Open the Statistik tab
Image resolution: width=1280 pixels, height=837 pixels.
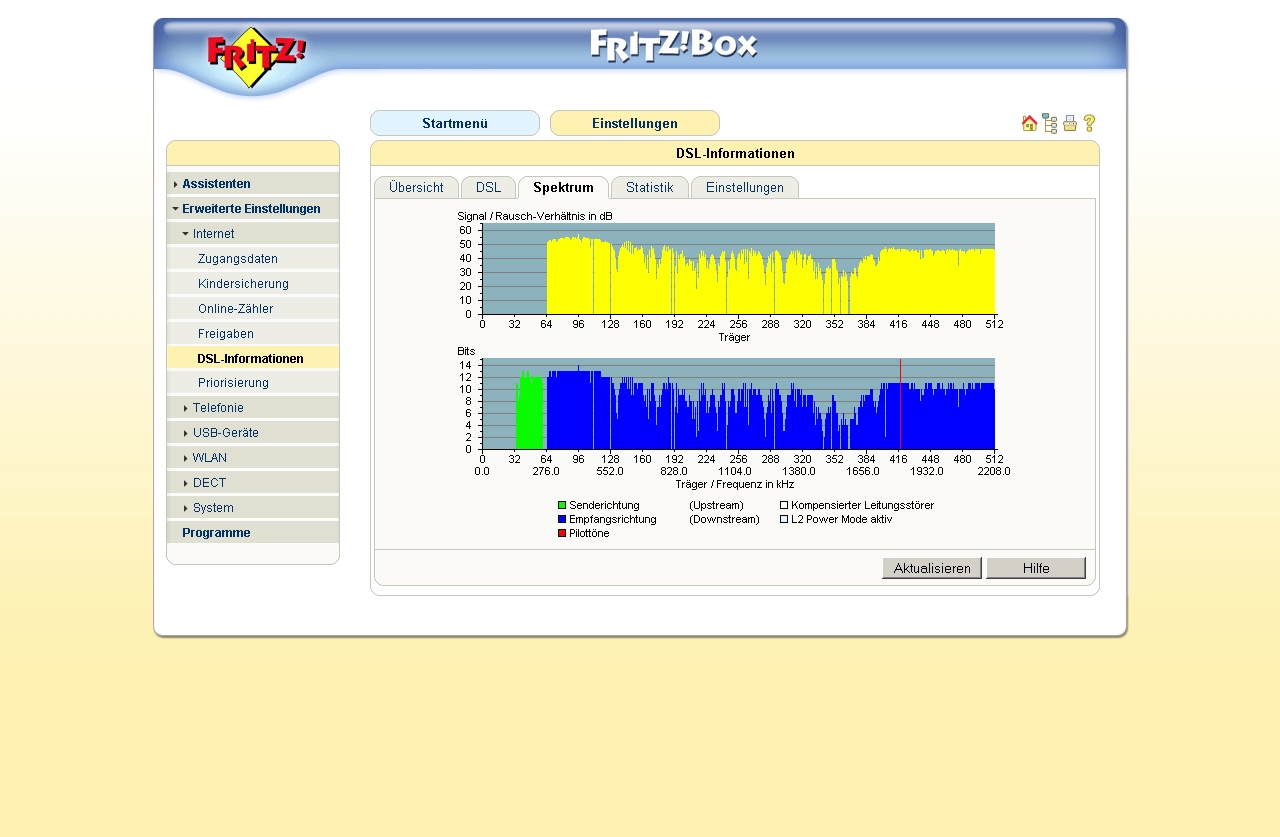(649, 188)
